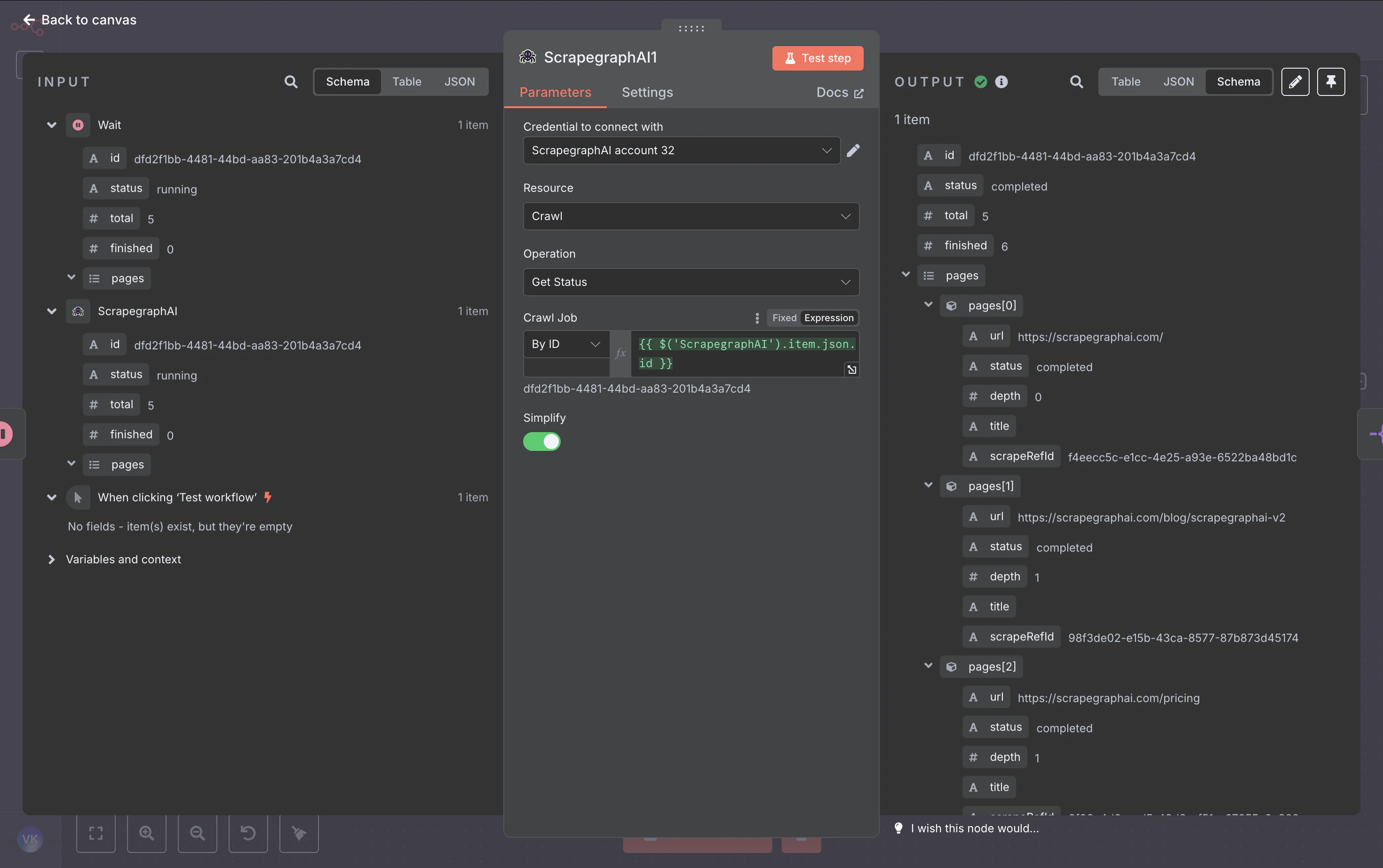Click the pages[1] depth field pill
Viewport: 1383px width, 868px height.
tap(995, 576)
